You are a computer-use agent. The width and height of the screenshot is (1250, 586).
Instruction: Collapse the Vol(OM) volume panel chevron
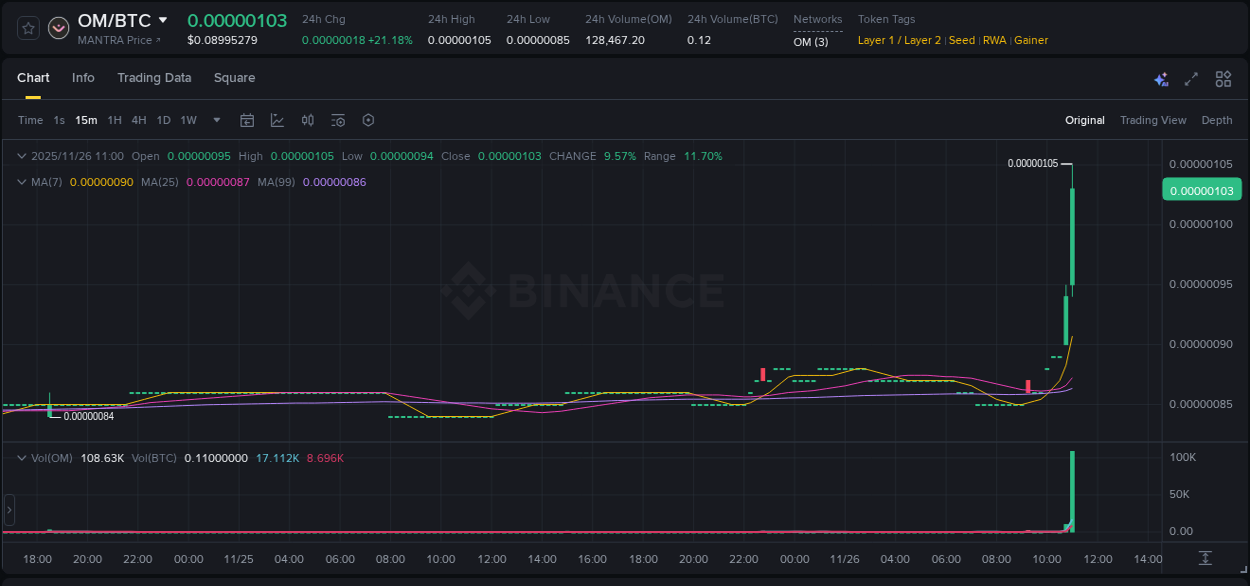click(21, 457)
